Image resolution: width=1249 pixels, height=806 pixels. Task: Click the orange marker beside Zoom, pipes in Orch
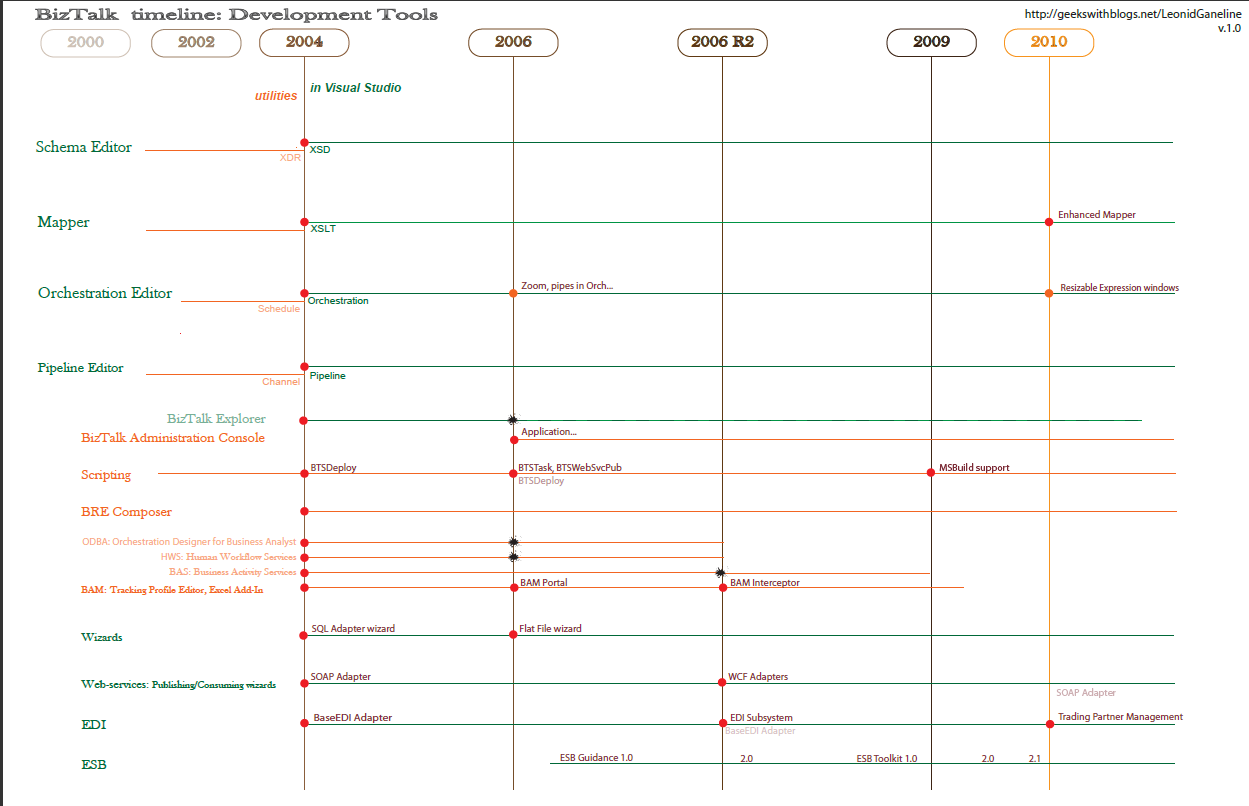[513, 293]
